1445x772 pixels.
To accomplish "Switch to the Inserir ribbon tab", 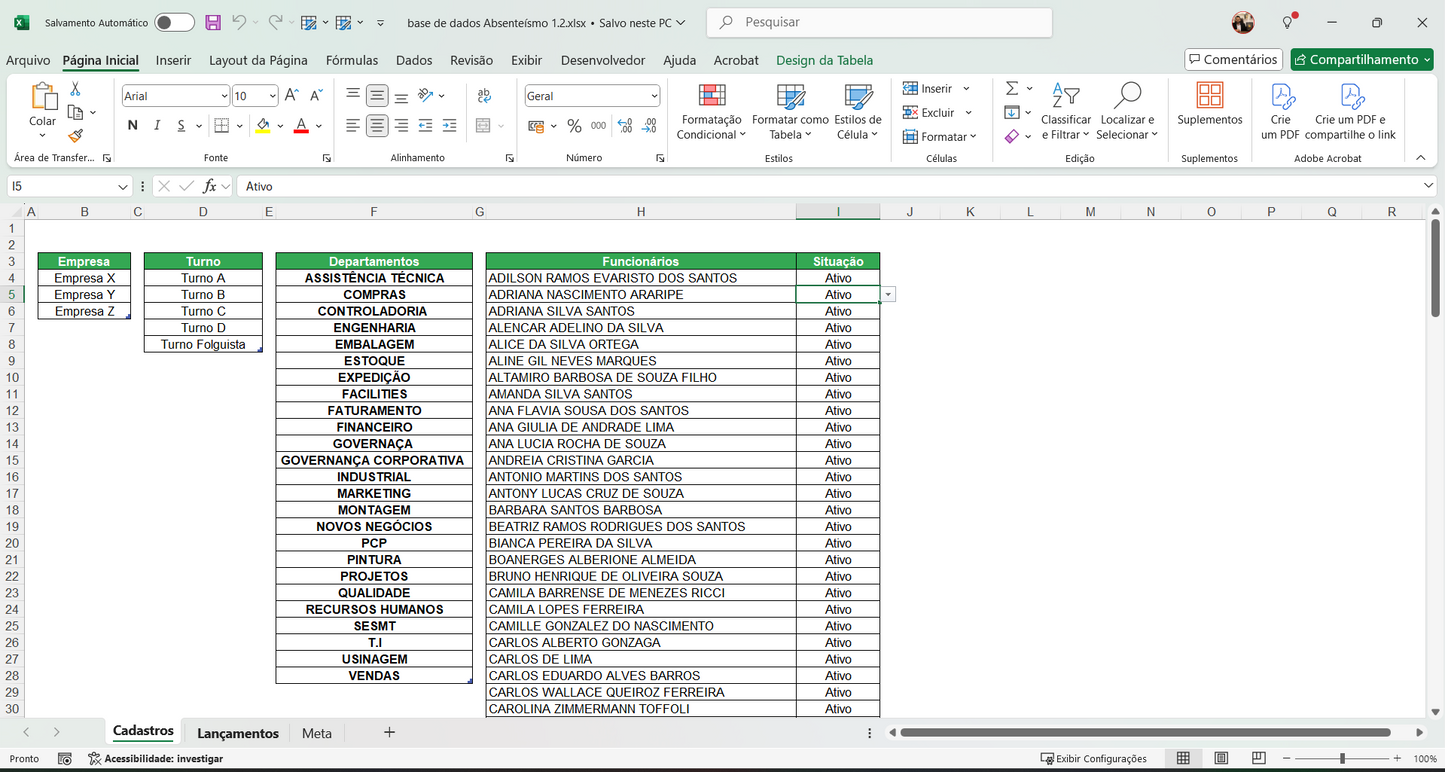I will click(x=173, y=60).
